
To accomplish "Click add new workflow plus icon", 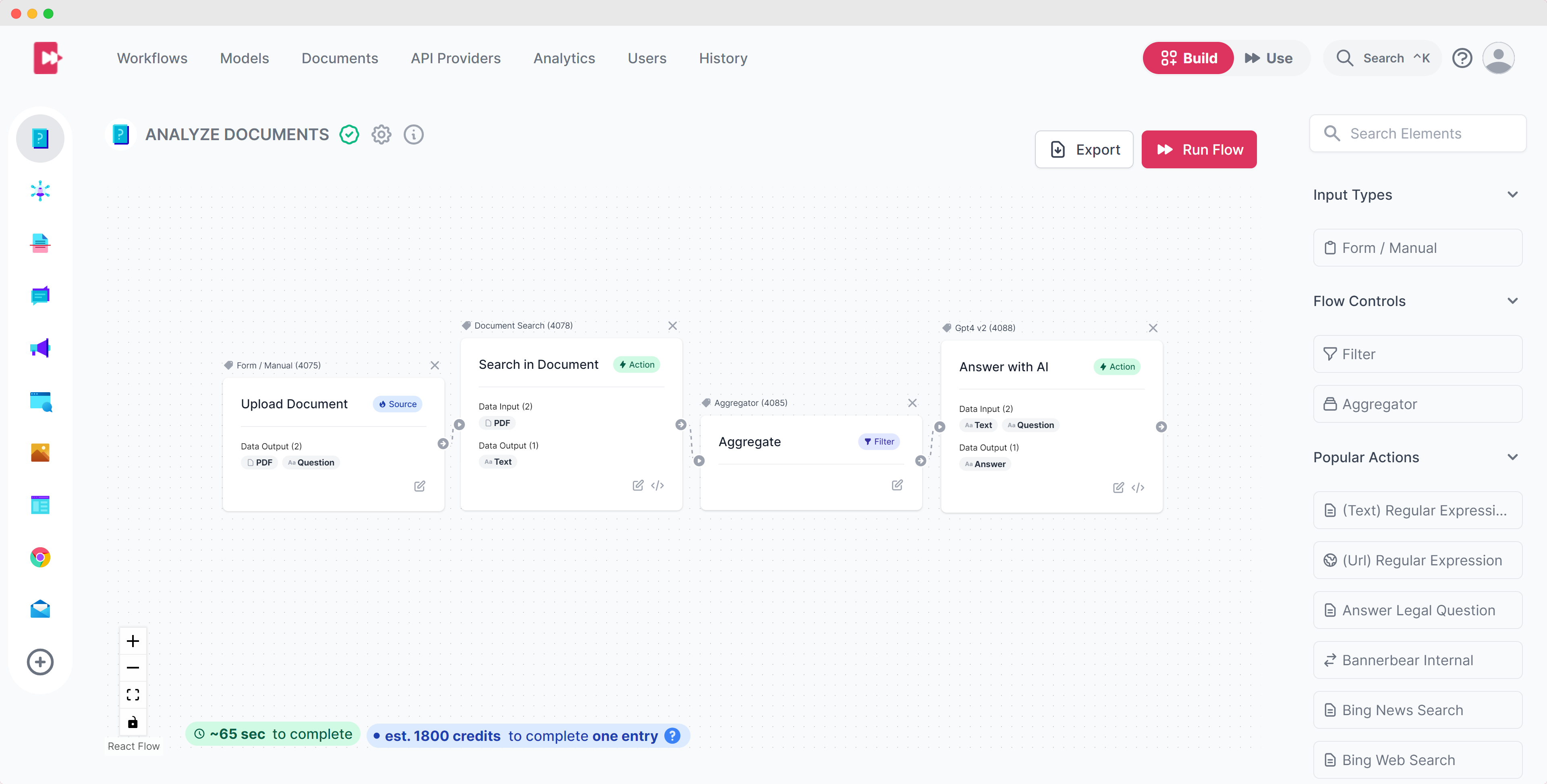I will tap(40, 662).
